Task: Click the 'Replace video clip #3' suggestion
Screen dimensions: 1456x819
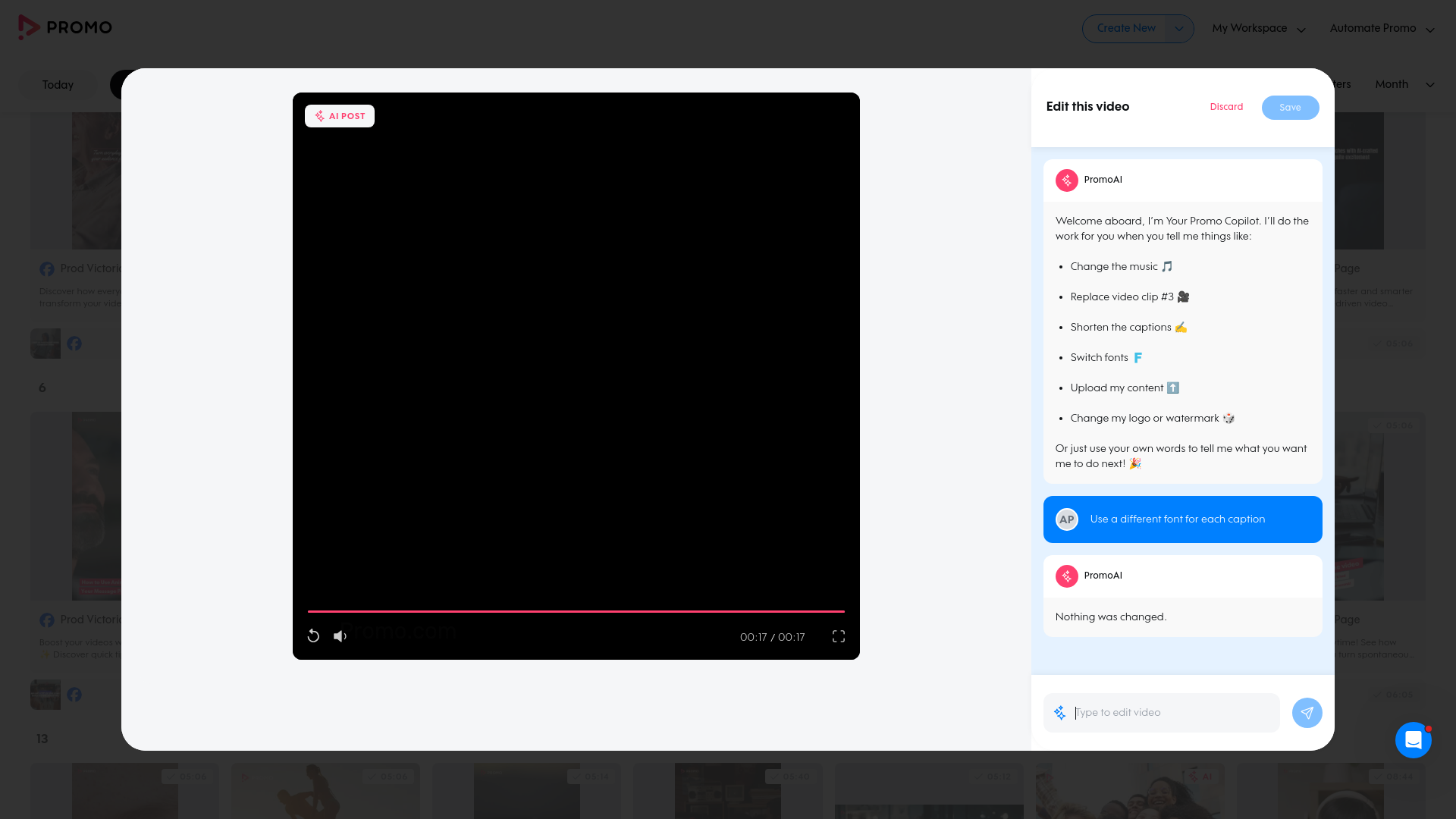Action: pyautogui.click(x=1130, y=297)
